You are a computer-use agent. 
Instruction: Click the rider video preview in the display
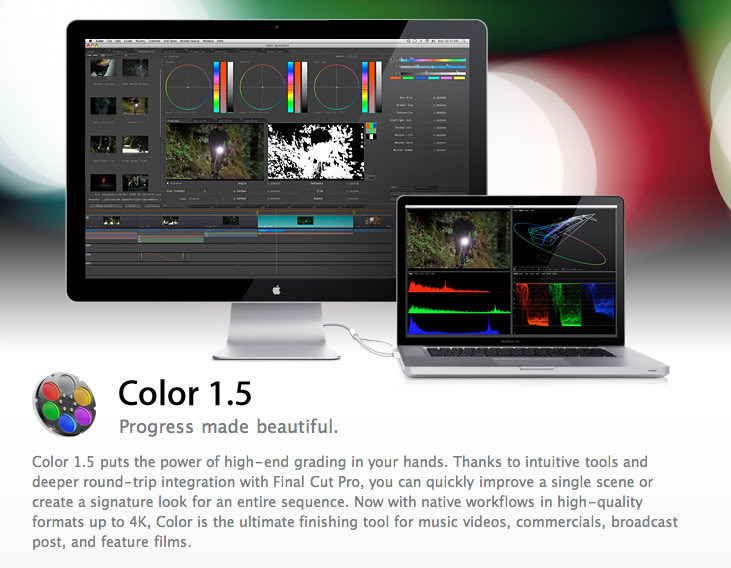click(215, 151)
